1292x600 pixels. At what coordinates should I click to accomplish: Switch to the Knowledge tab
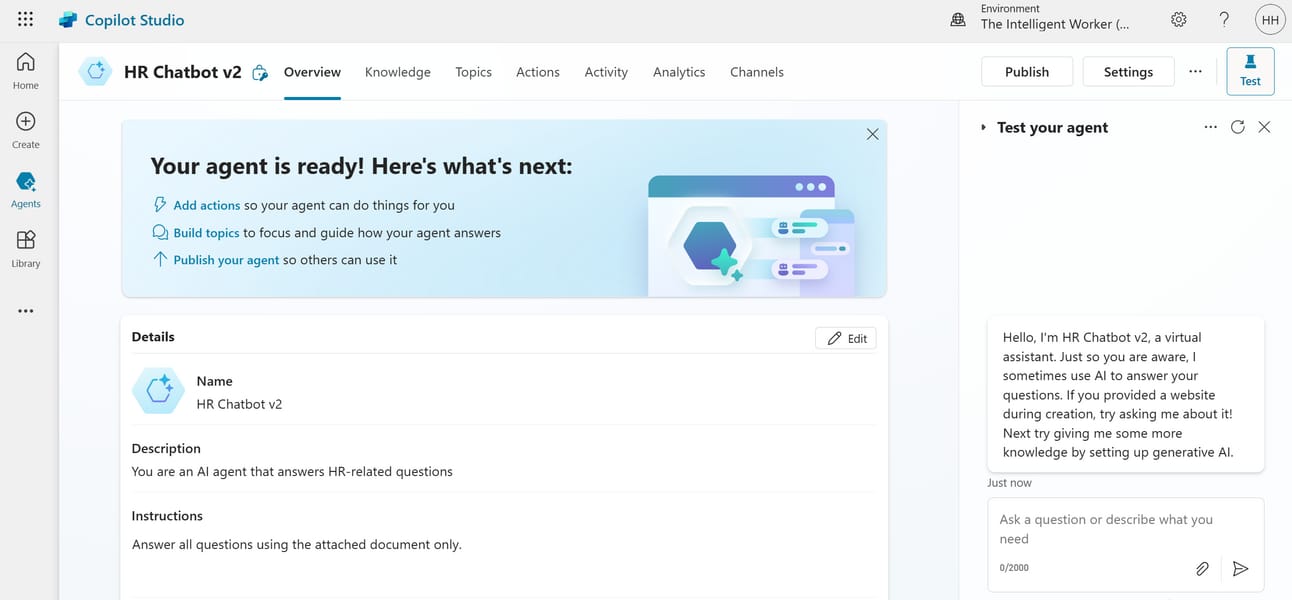tap(398, 72)
